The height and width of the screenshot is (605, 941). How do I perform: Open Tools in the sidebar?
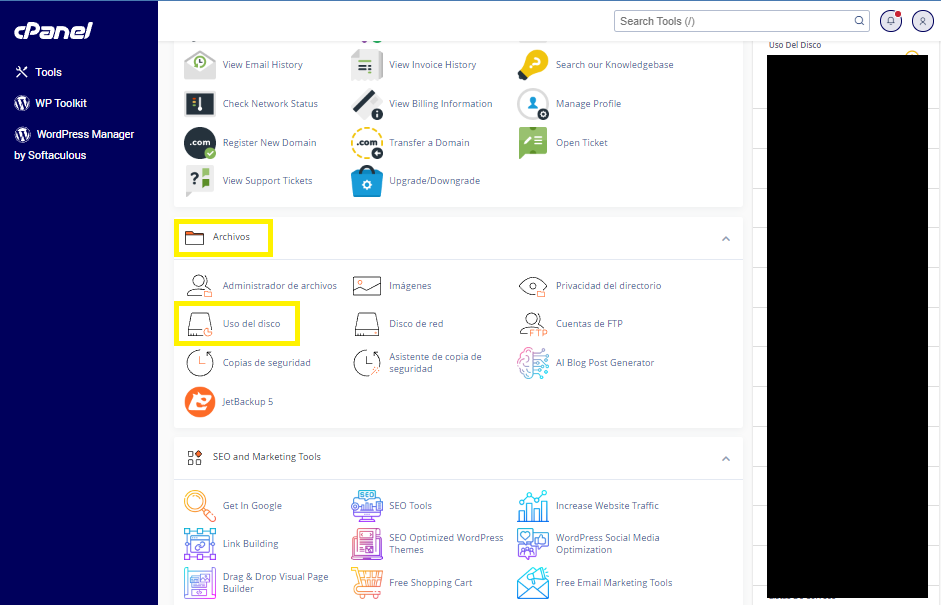pyautogui.click(x=38, y=72)
